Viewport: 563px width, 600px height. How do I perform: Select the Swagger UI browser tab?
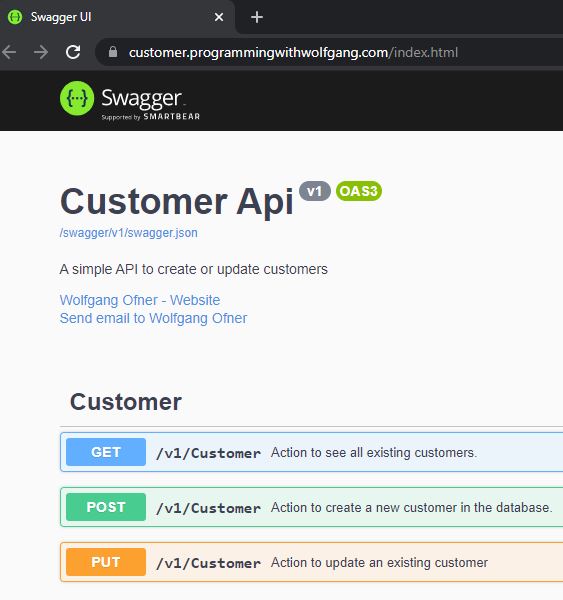click(117, 17)
